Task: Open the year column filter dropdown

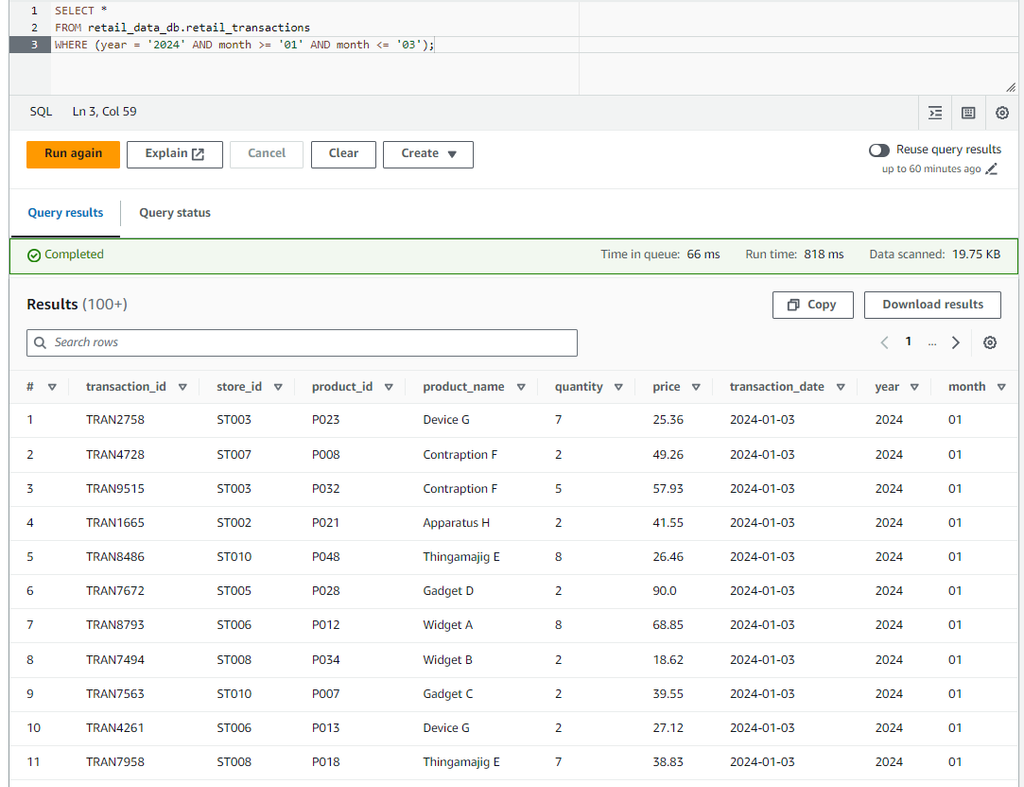Action: pos(914,386)
